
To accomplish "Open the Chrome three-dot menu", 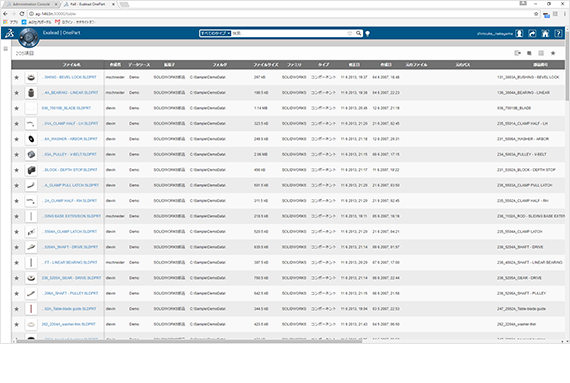I will (565, 14).
